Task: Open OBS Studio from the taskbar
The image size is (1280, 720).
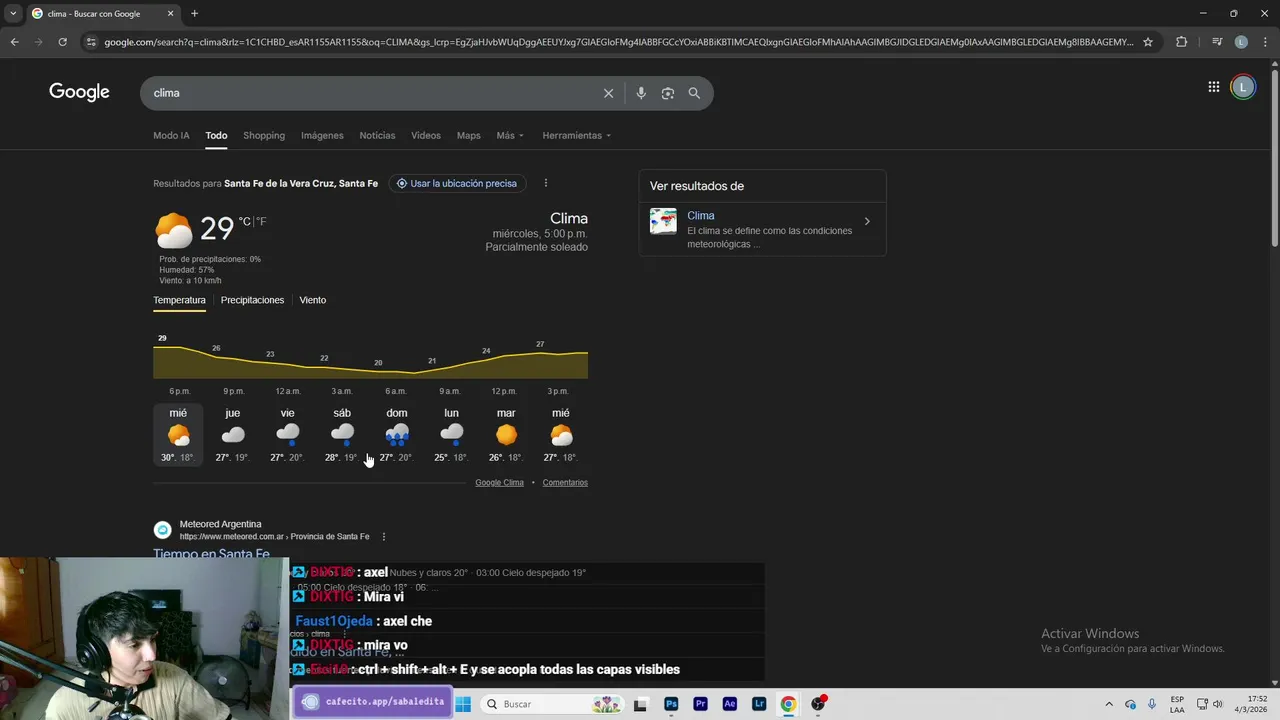Action: pyautogui.click(x=818, y=704)
